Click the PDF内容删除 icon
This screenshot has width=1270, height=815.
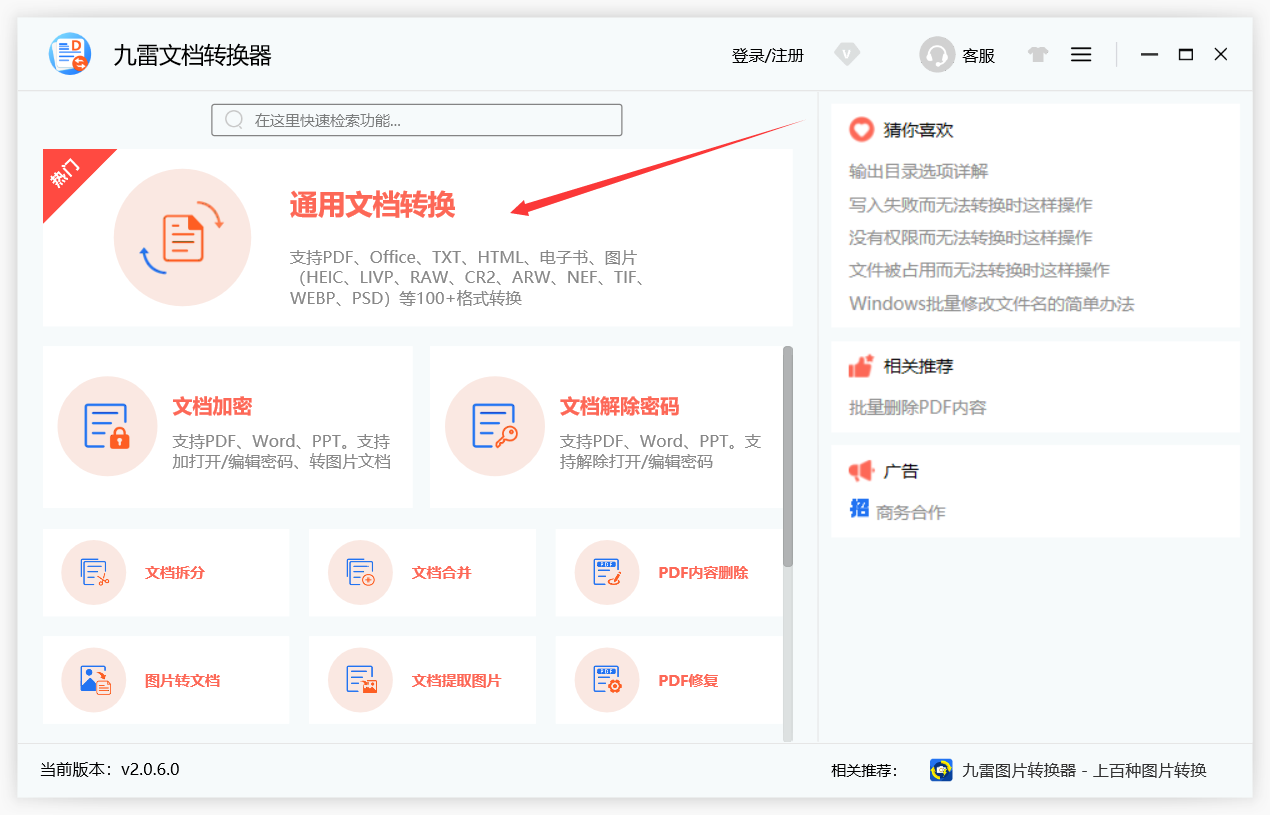coord(607,573)
